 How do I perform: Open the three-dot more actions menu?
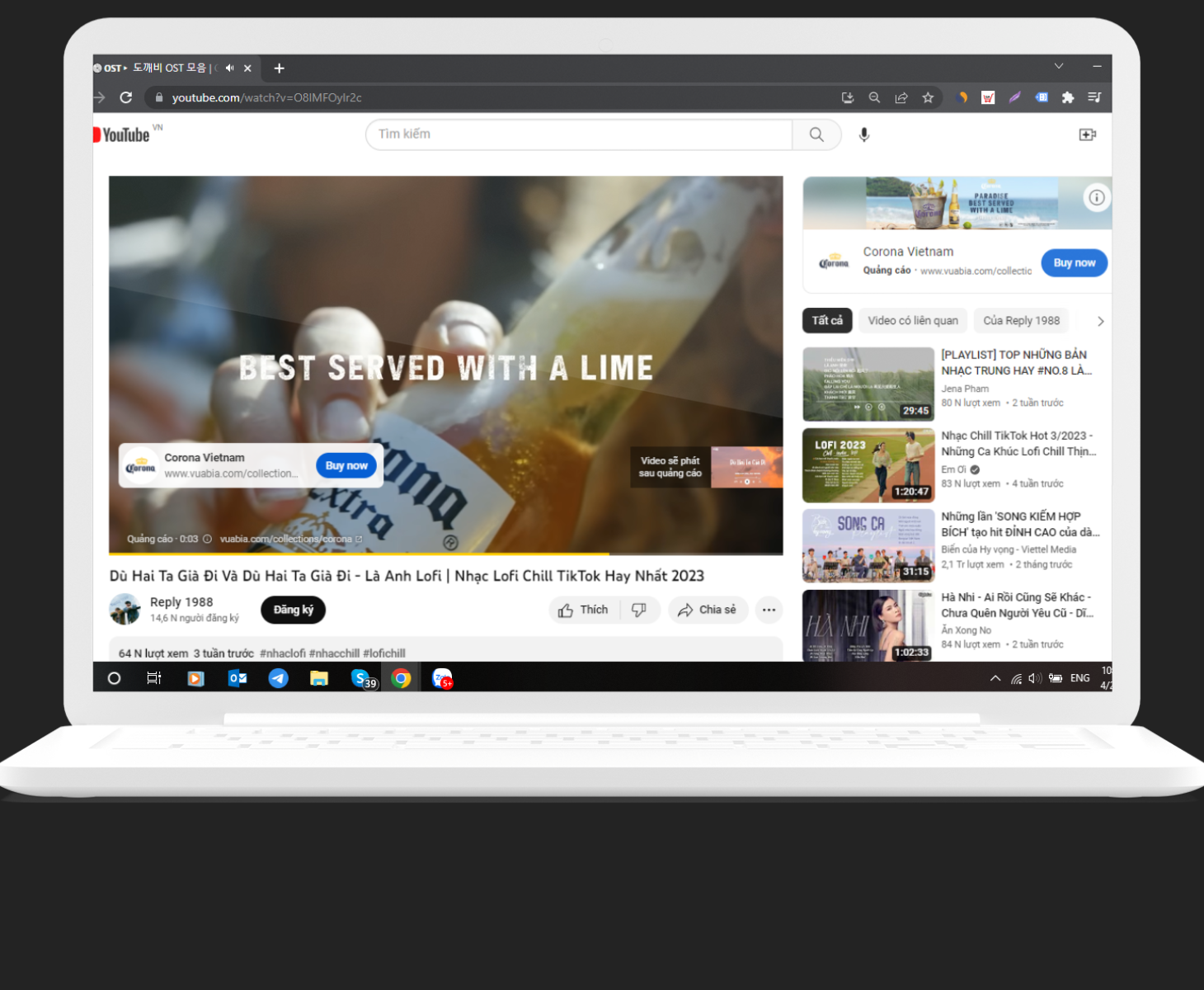769,610
